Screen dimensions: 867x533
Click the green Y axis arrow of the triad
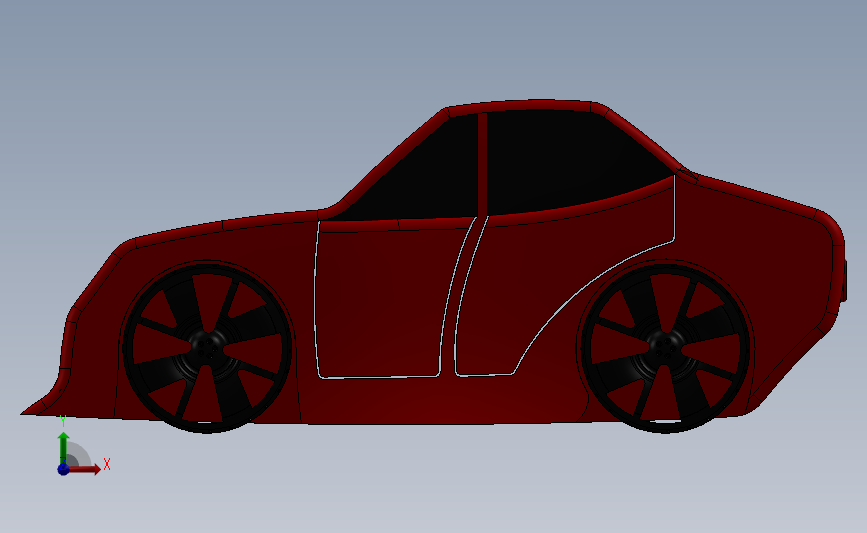tap(63, 448)
